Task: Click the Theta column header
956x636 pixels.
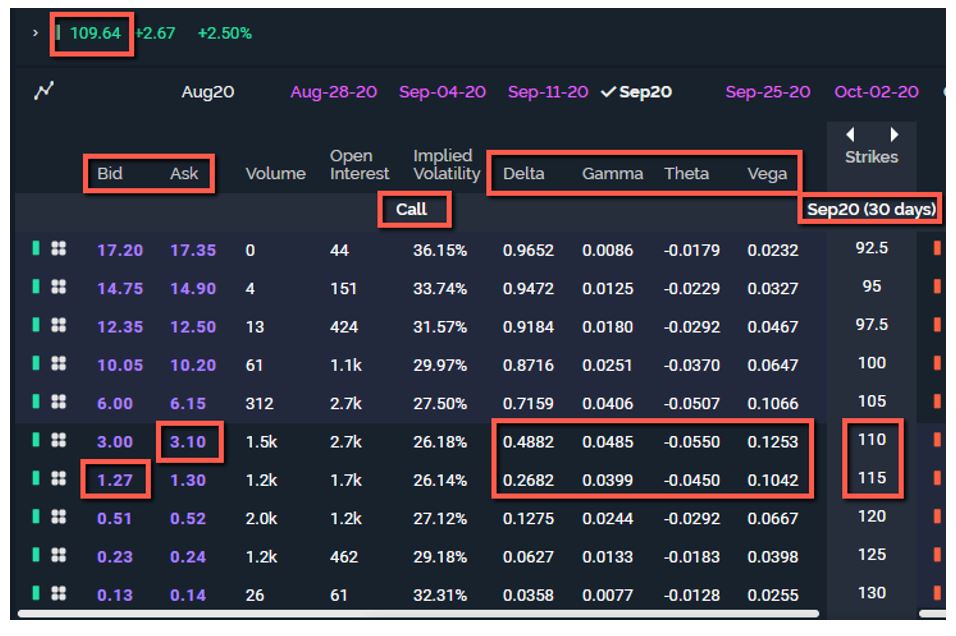Action: pyautogui.click(x=687, y=174)
